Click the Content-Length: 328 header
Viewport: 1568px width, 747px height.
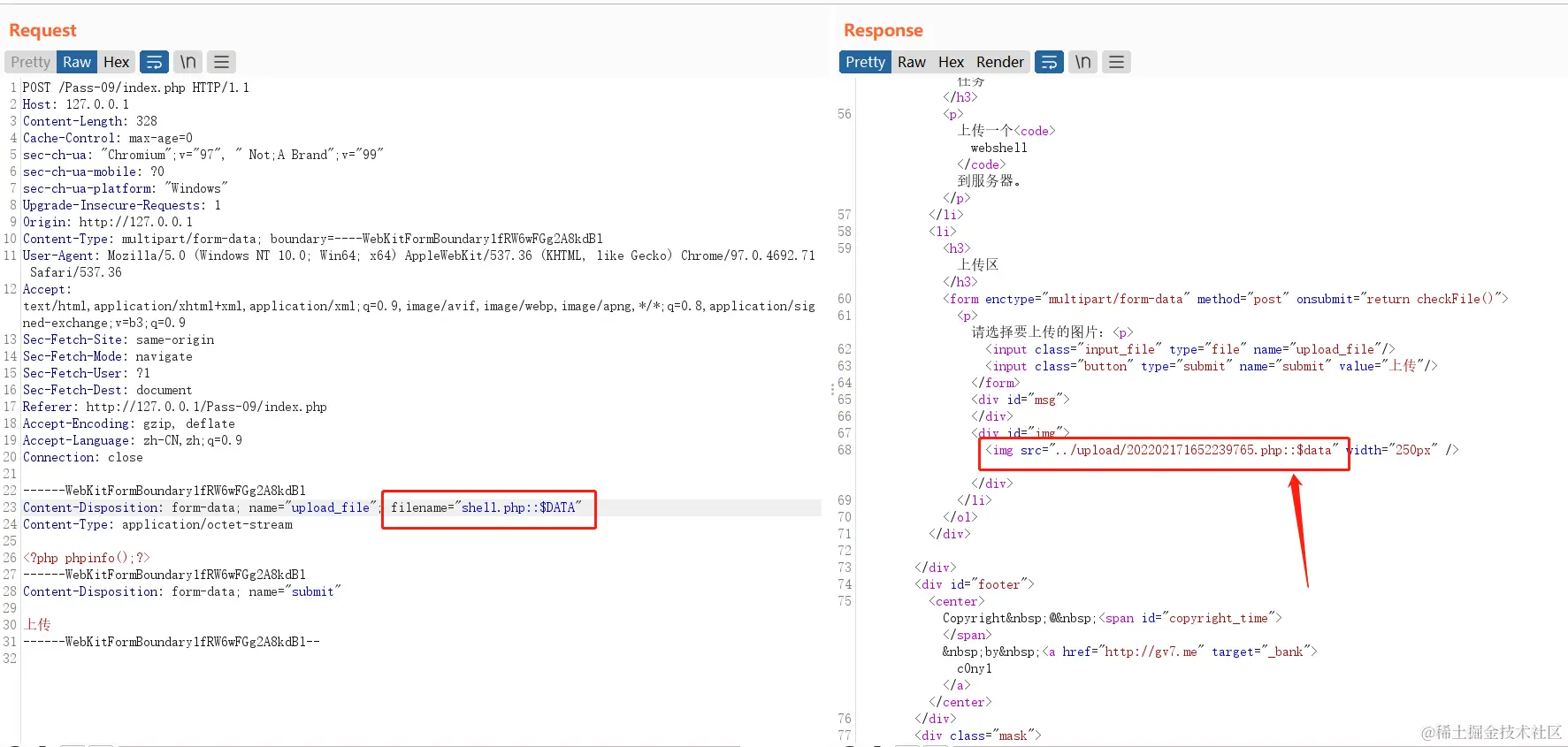coord(90,121)
